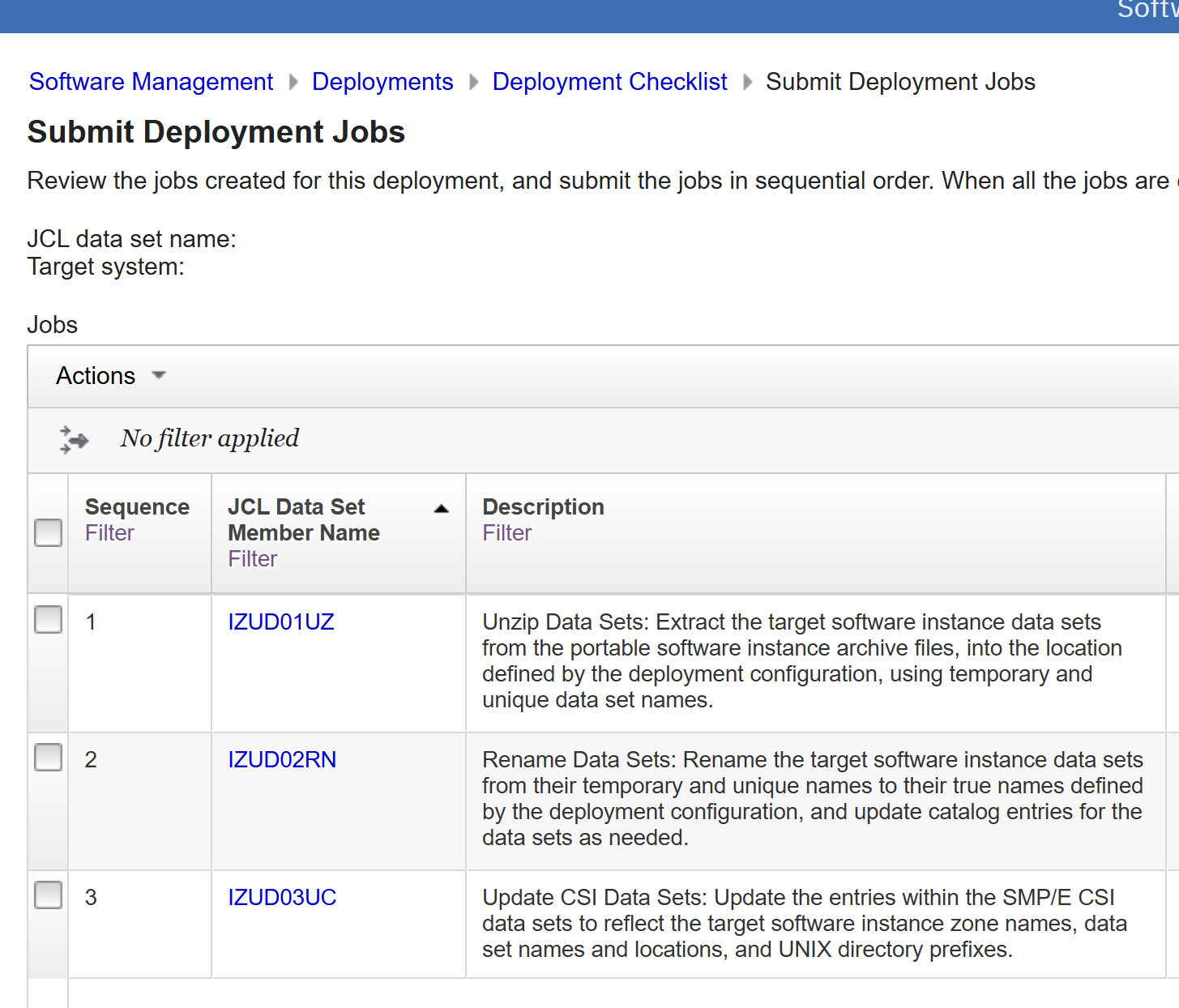
Task: Check the box for sequence 1 job
Action: coord(49,621)
